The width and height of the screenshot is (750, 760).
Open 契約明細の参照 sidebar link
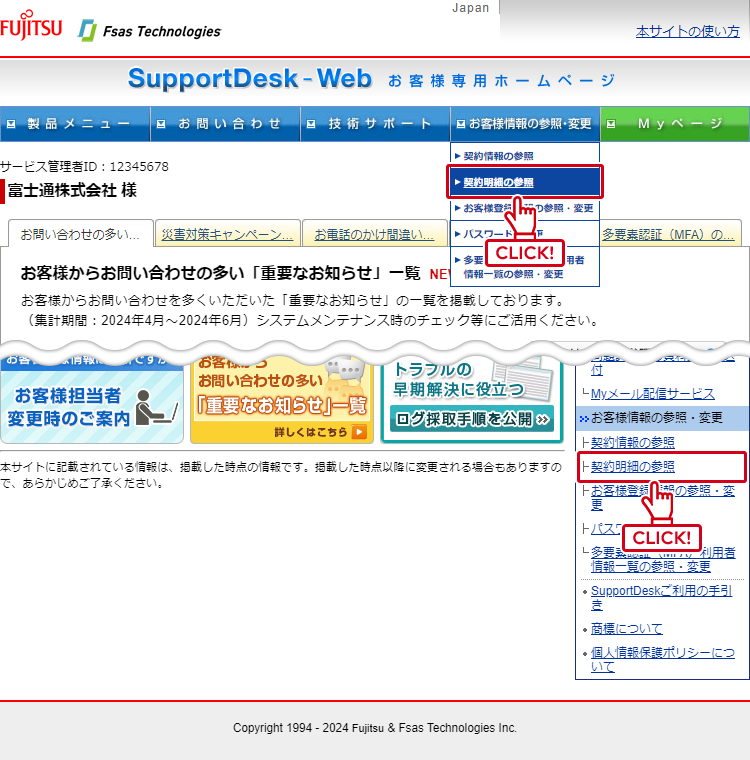[x=633, y=466]
